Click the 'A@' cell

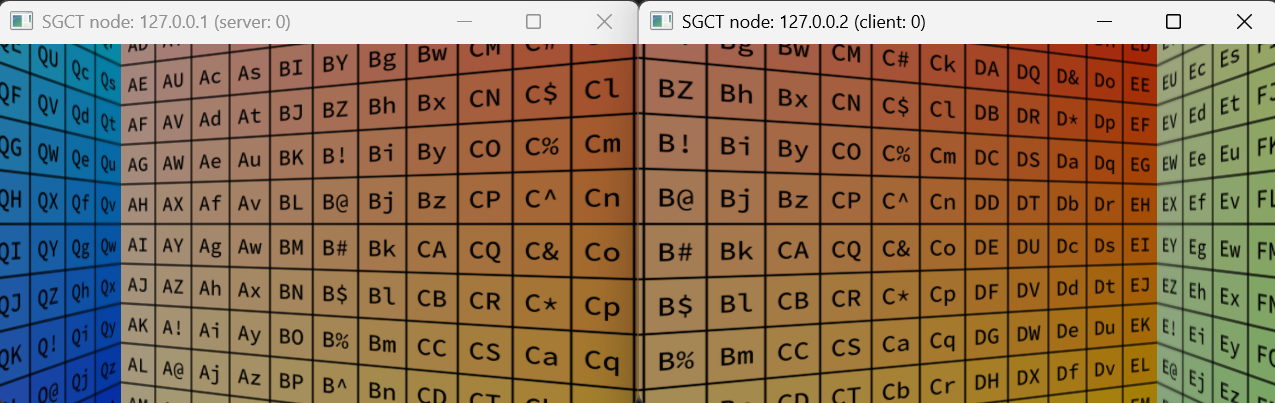[x=173, y=368]
